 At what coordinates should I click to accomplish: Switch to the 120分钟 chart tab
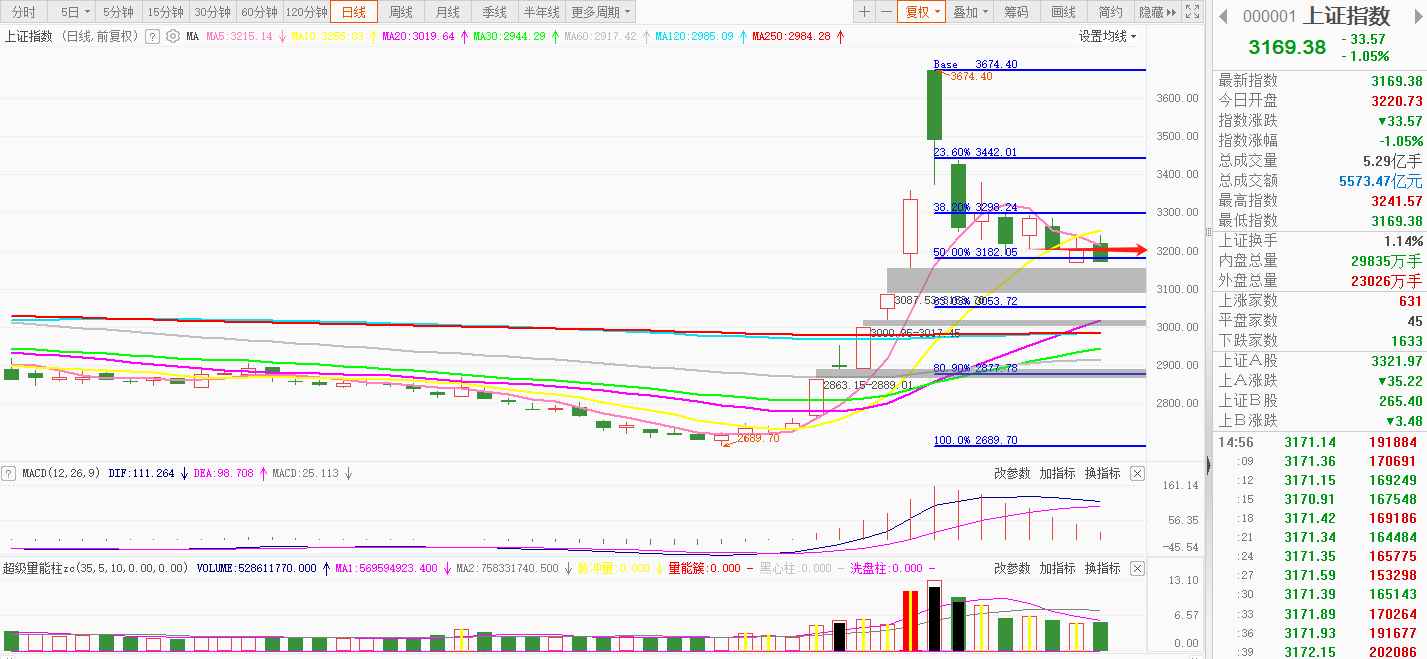[x=306, y=12]
